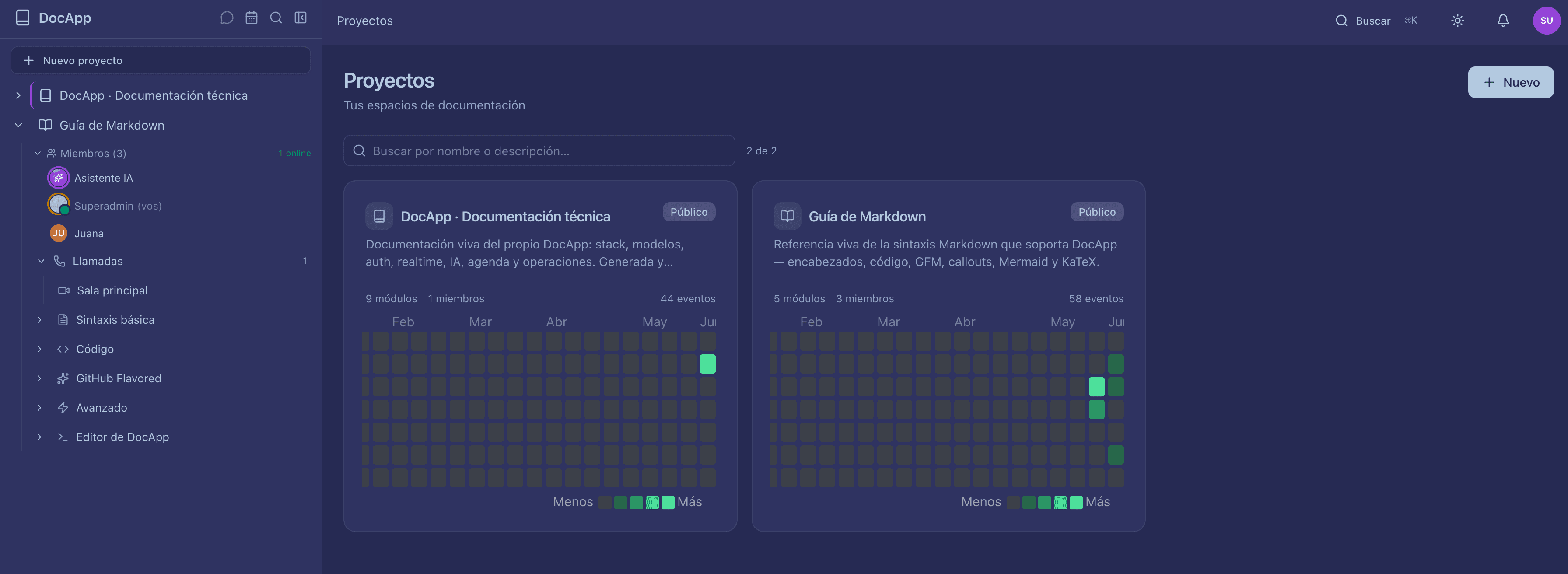Click the DocApp logo book icon
Viewport: 1568px width, 574px height.
pos(22,17)
